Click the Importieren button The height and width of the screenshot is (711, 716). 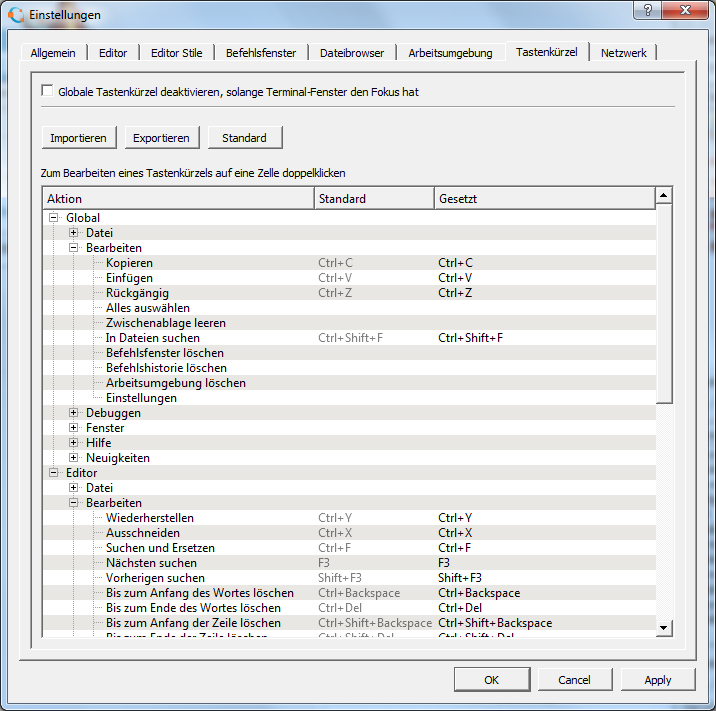pyautogui.click(x=79, y=137)
